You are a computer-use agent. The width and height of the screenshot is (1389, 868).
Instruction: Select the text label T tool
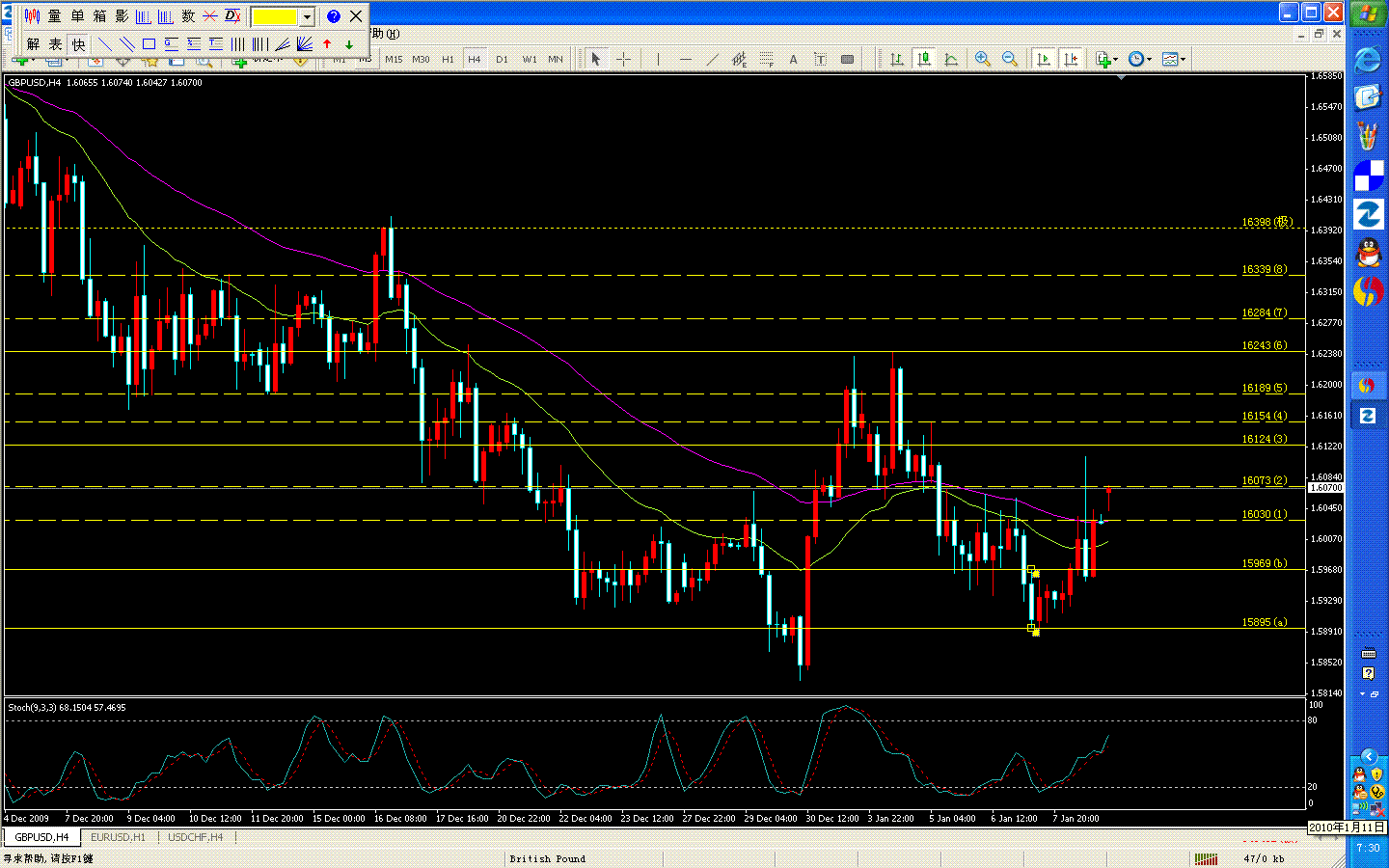[x=820, y=60]
